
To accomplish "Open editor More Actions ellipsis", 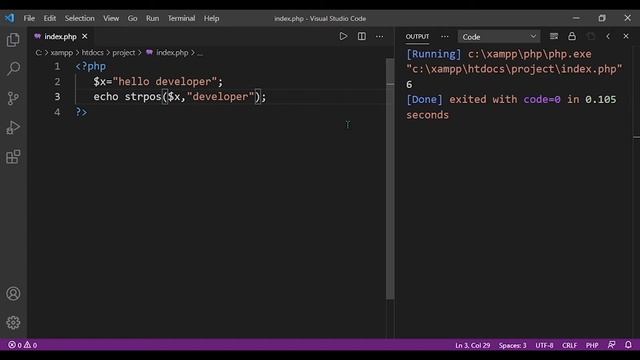I will tap(380, 36).
